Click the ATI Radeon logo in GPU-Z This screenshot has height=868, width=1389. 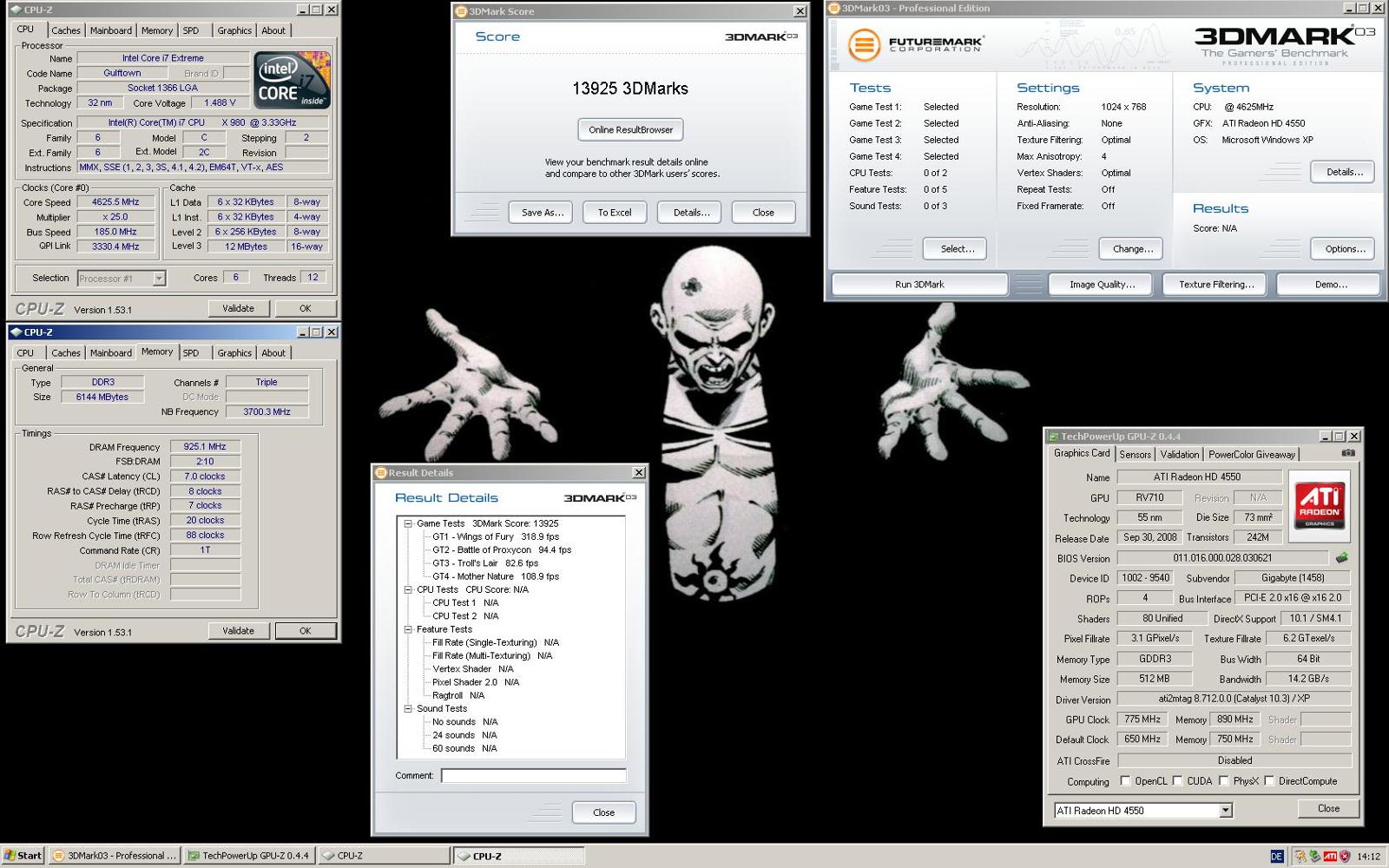pyautogui.click(x=1320, y=506)
